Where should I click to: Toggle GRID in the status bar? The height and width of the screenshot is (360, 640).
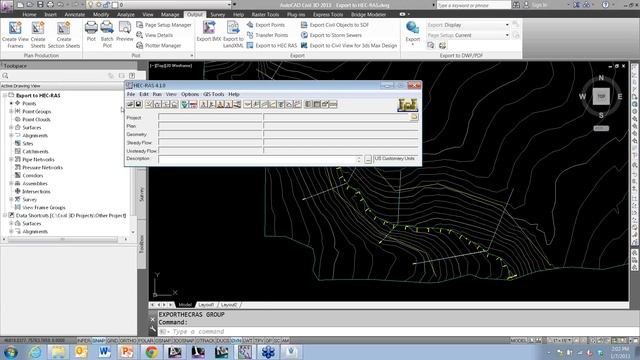pyautogui.click(x=112, y=340)
